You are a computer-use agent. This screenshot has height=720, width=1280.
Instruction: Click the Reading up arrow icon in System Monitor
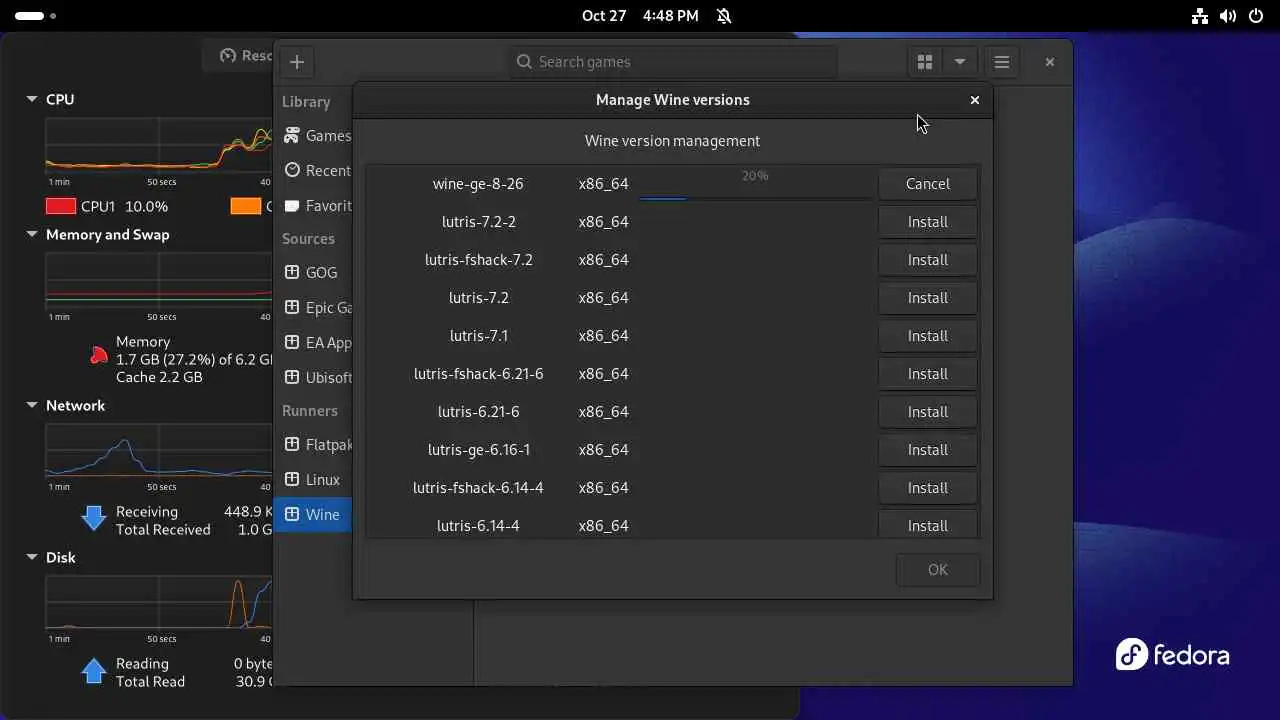tap(94, 670)
